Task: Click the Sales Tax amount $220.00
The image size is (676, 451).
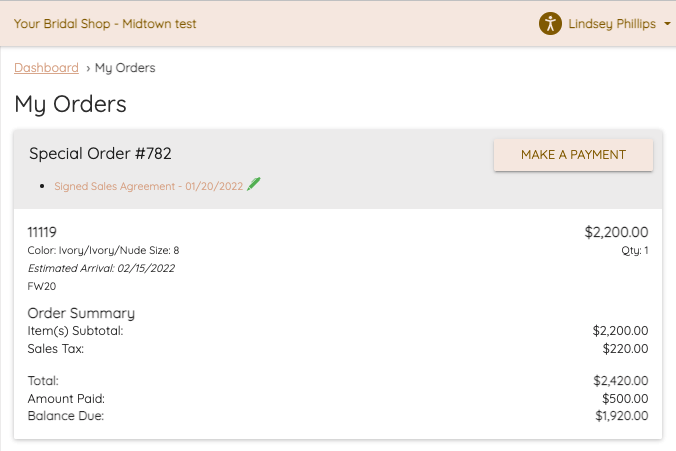Action: pos(625,348)
